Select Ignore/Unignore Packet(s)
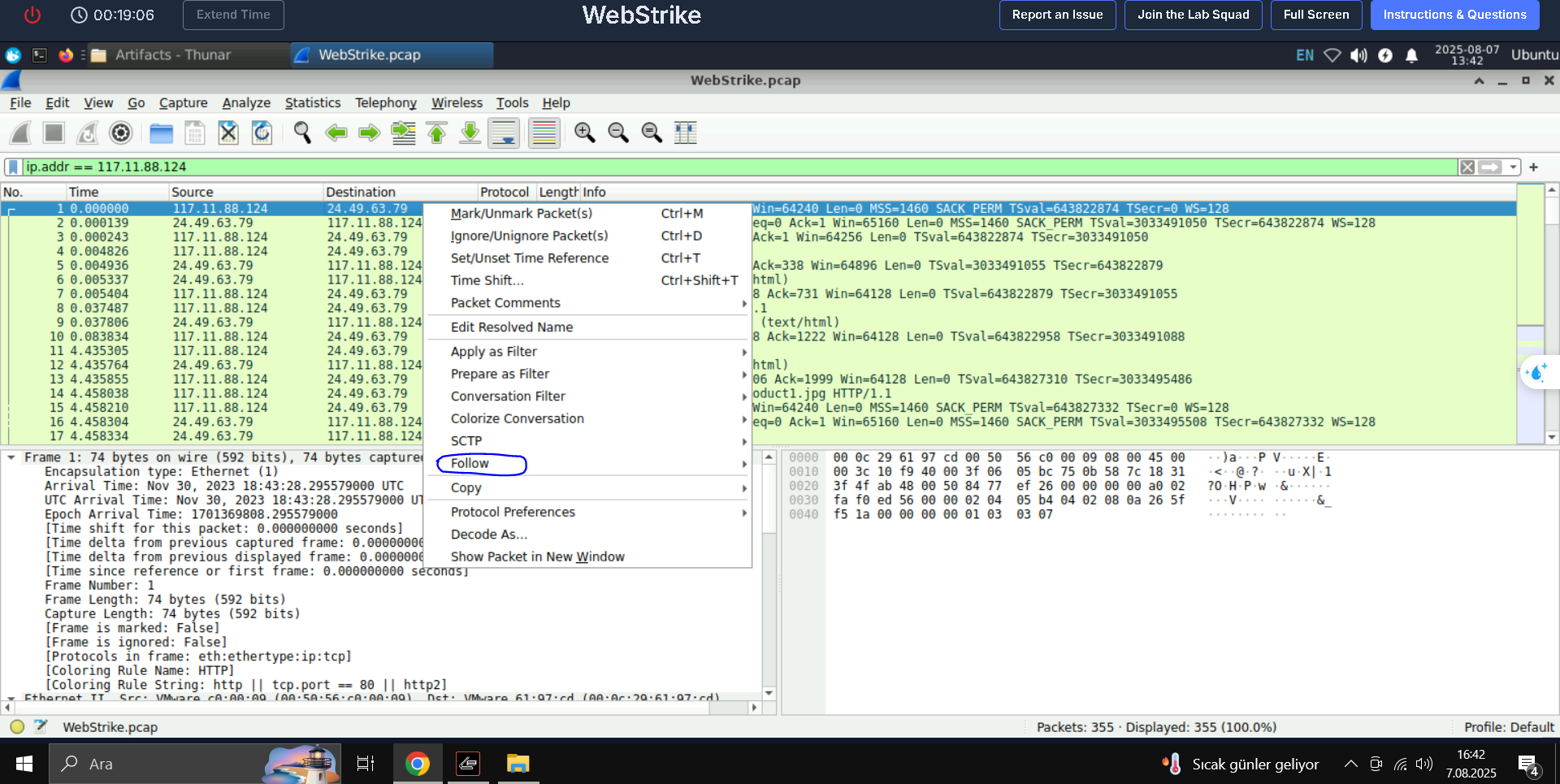The height and width of the screenshot is (784, 1560). tap(589, 236)
